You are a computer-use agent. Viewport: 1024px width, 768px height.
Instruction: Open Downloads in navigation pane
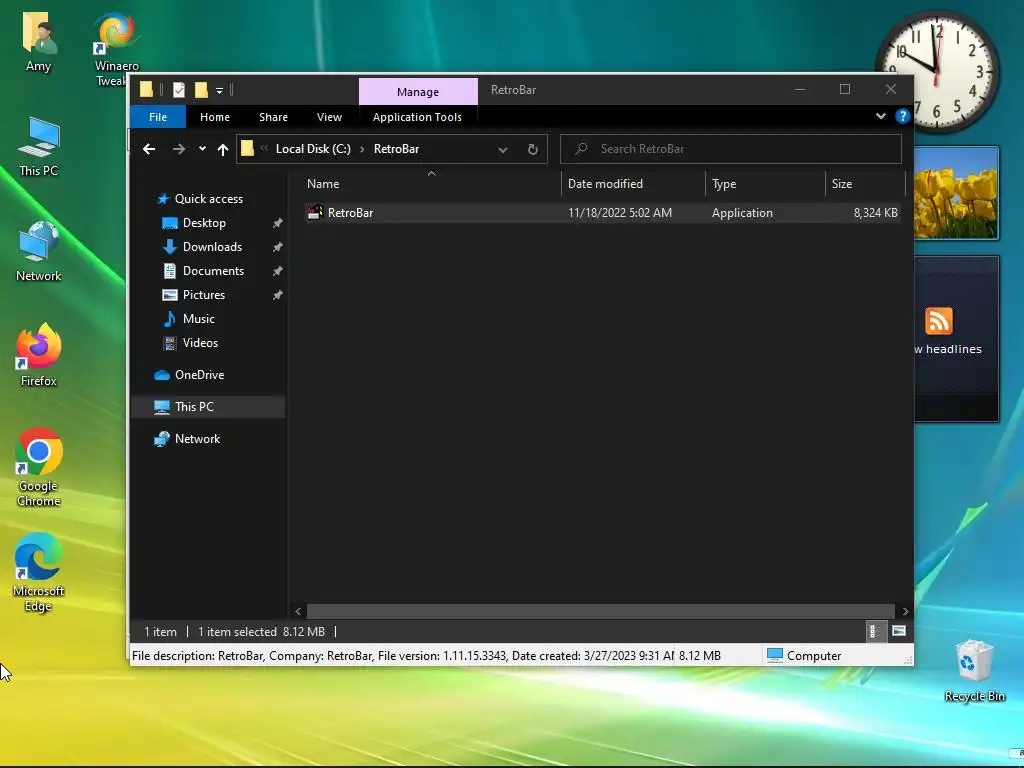point(202,247)
